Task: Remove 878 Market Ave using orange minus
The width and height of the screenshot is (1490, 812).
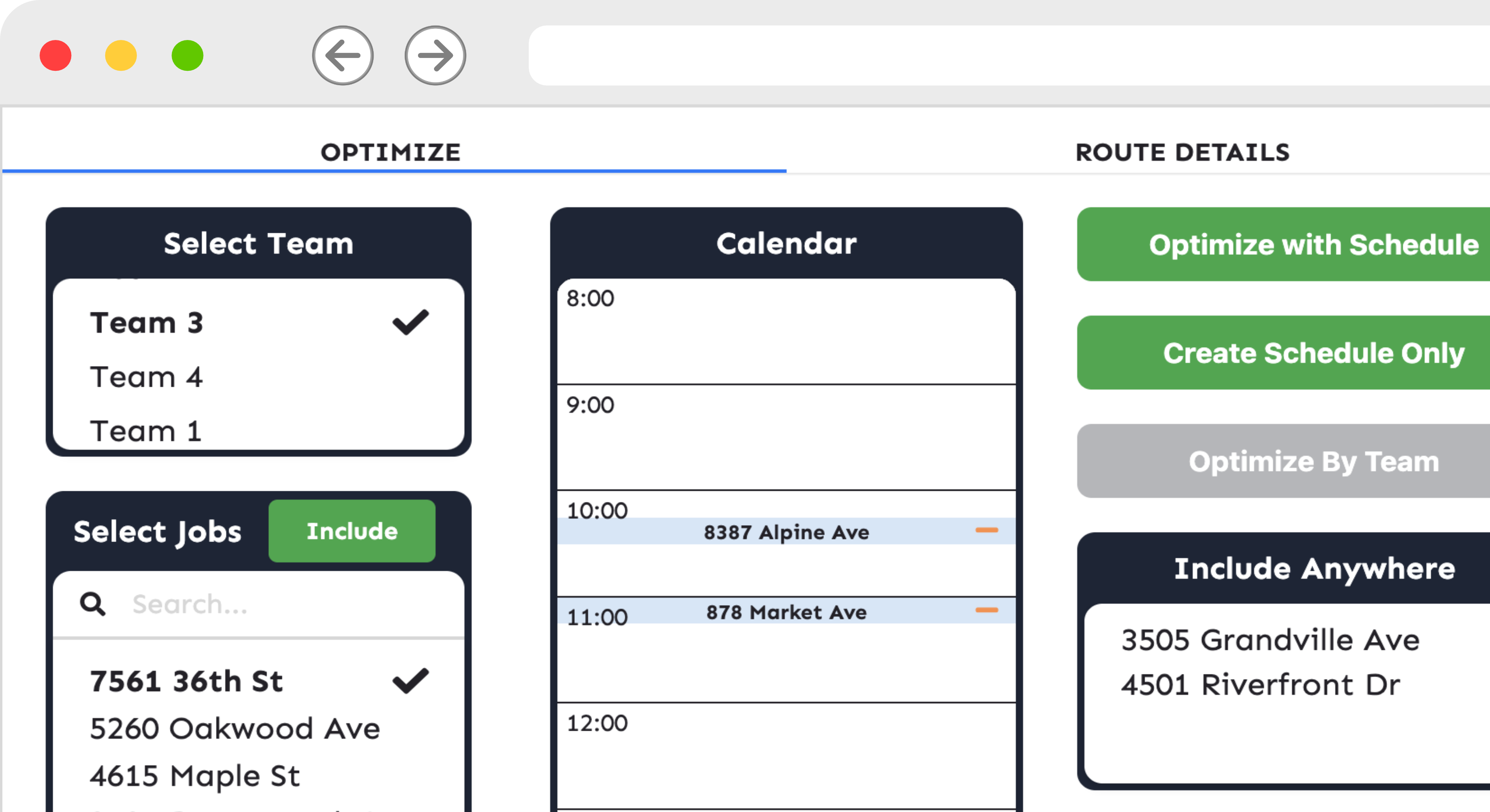Action: coord(986,610)
